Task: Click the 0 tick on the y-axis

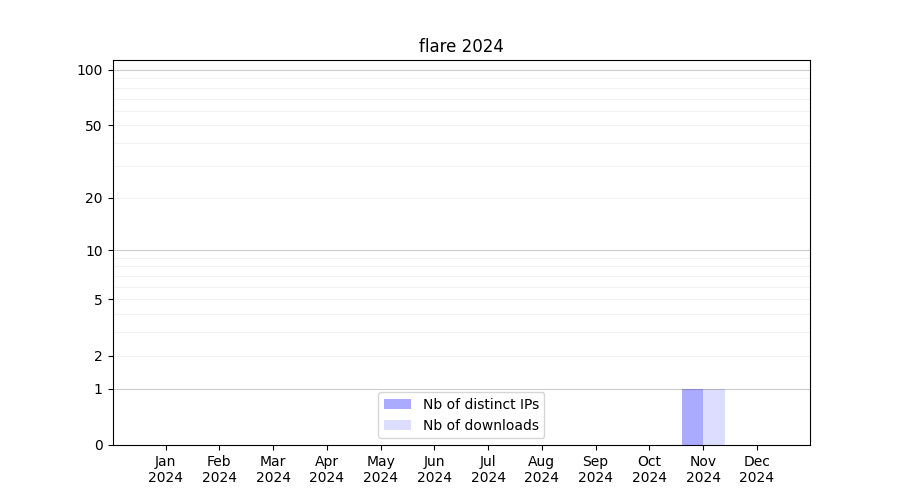Action: (x=98, y=445)
